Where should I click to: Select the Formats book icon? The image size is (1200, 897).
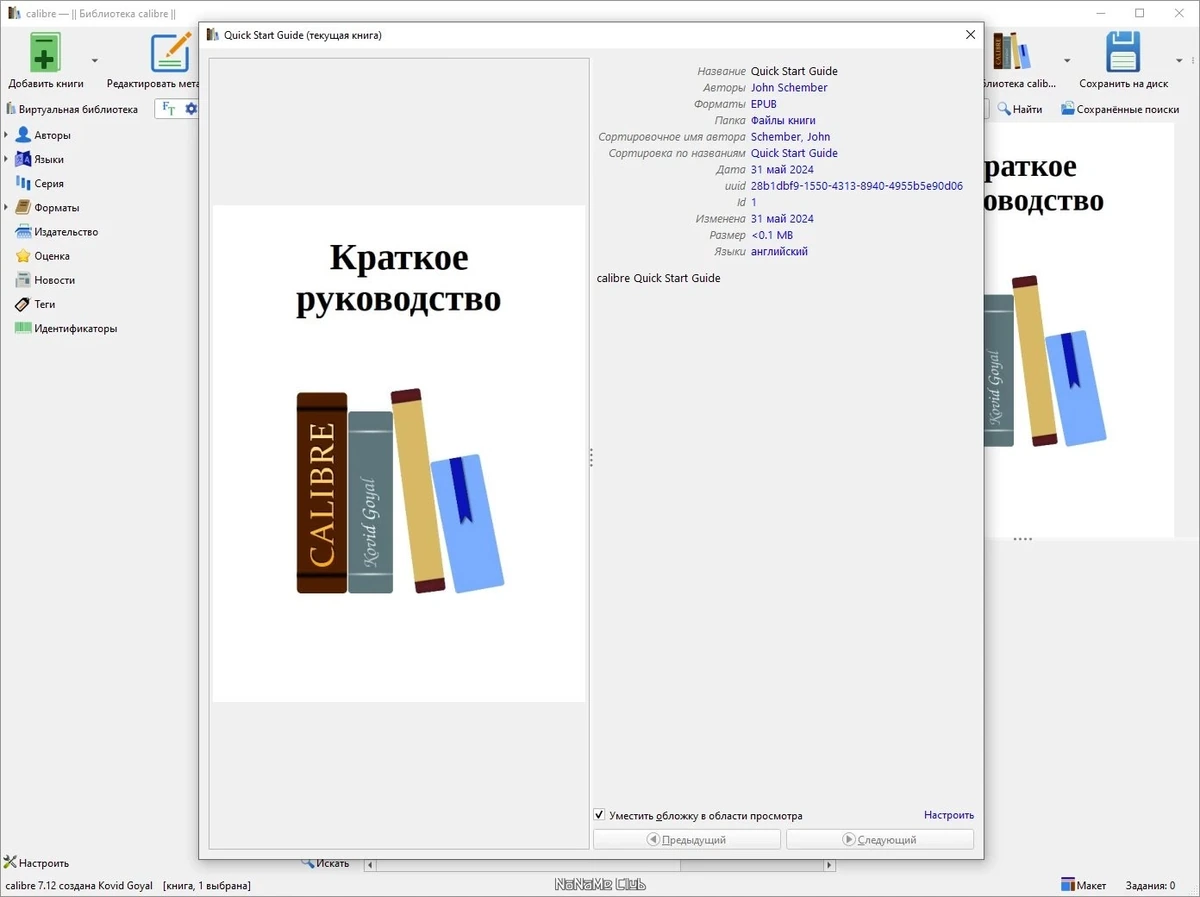click(23, 207)
